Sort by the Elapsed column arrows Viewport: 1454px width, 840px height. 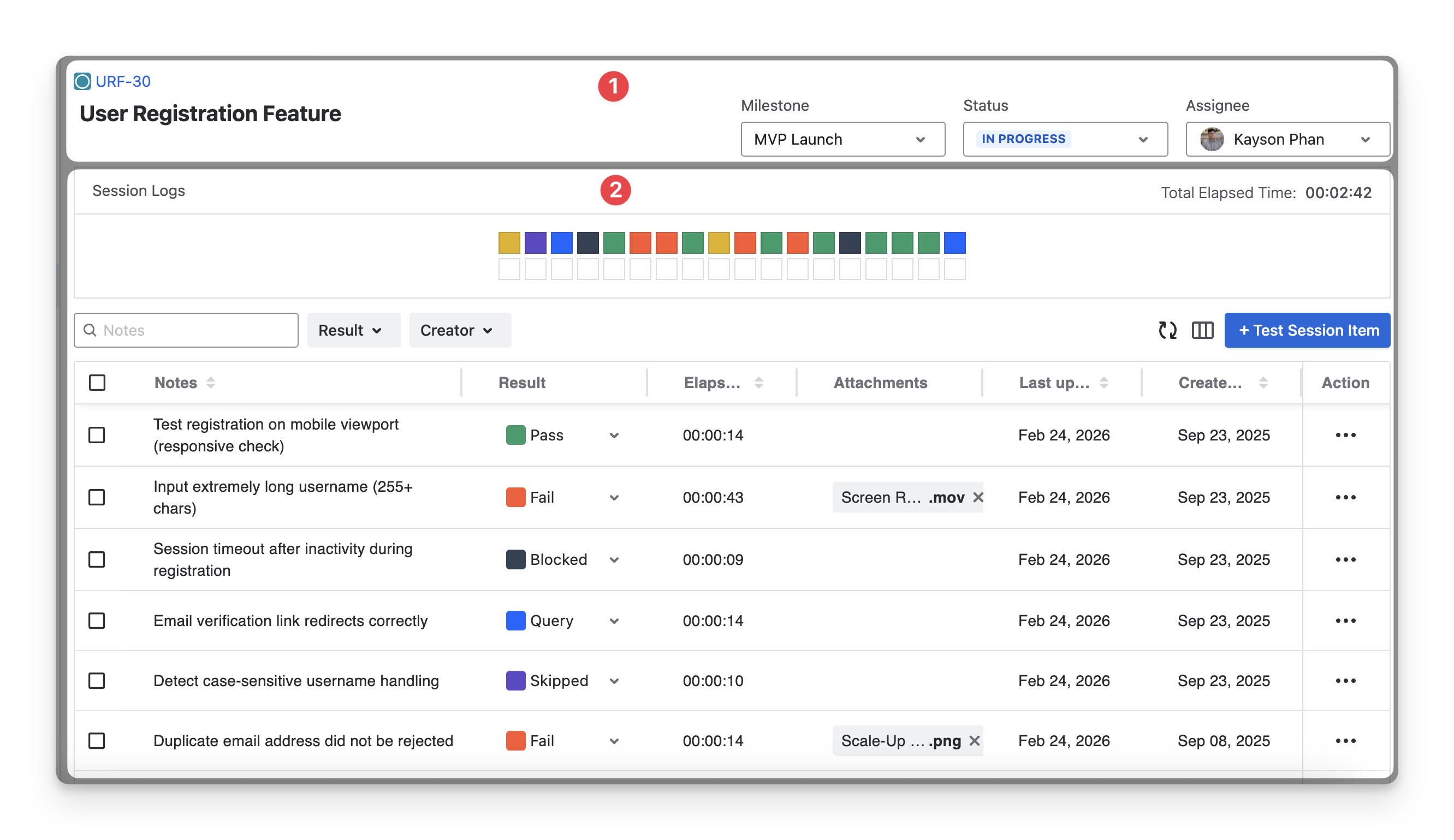759,383
